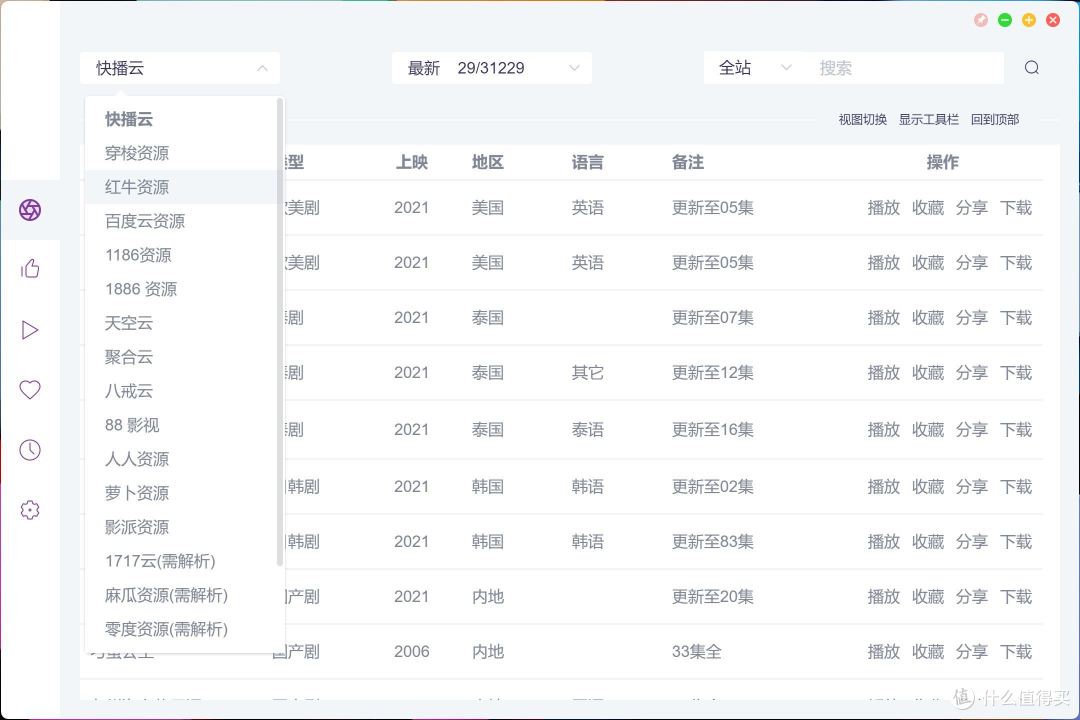Click 播放 in 33集全 row
This screenshot has height=720, width=1080.
884,652
